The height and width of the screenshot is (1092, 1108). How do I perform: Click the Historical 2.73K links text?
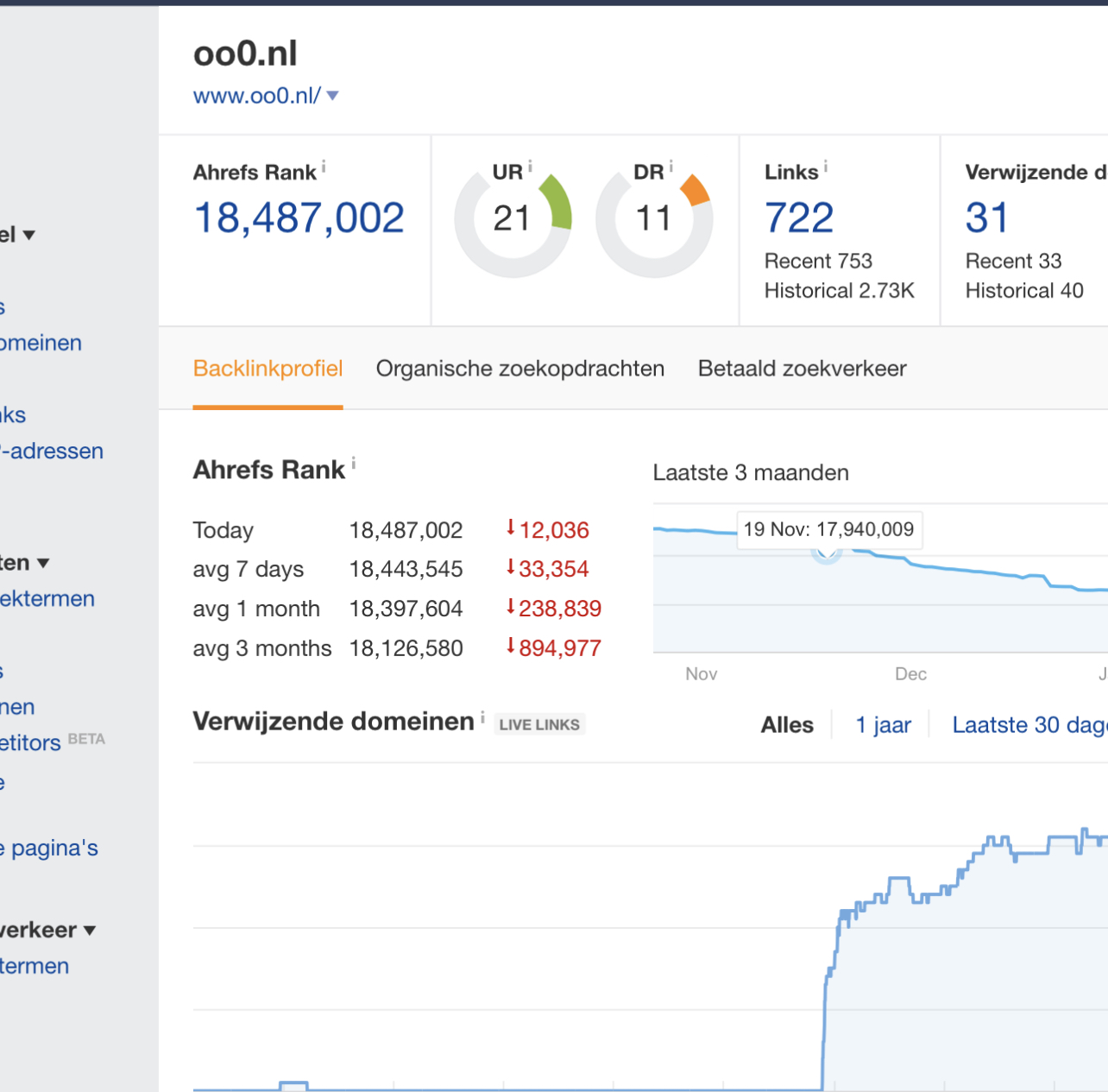840,291
